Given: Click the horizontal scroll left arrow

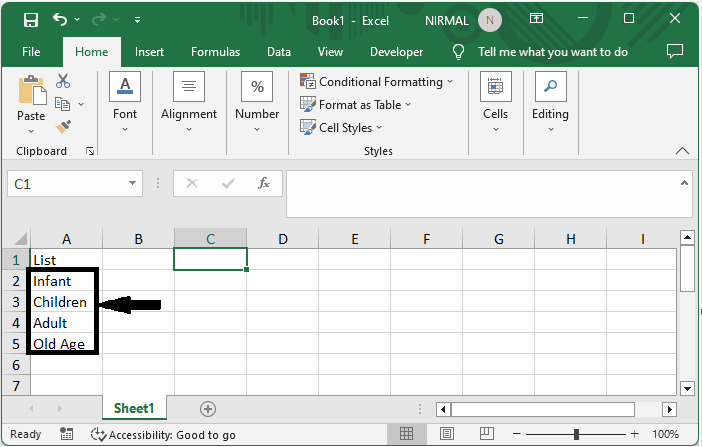Looking at the screenshot, I should [x=443, y=409].
